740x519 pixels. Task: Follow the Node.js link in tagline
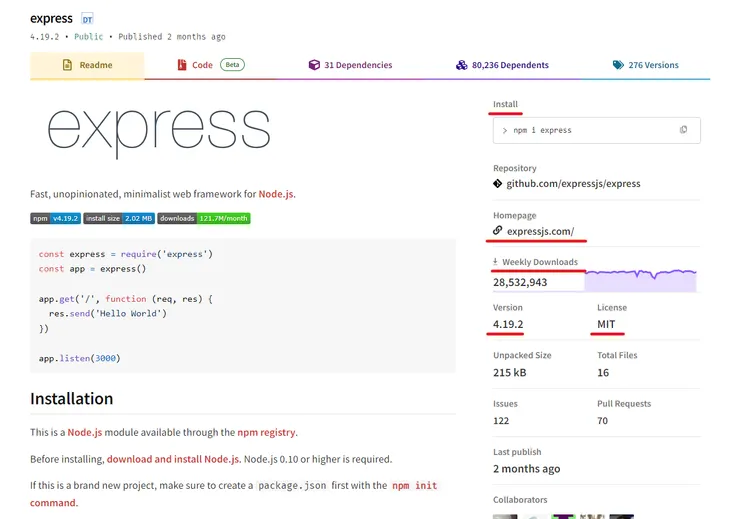[x=276, y=194]
